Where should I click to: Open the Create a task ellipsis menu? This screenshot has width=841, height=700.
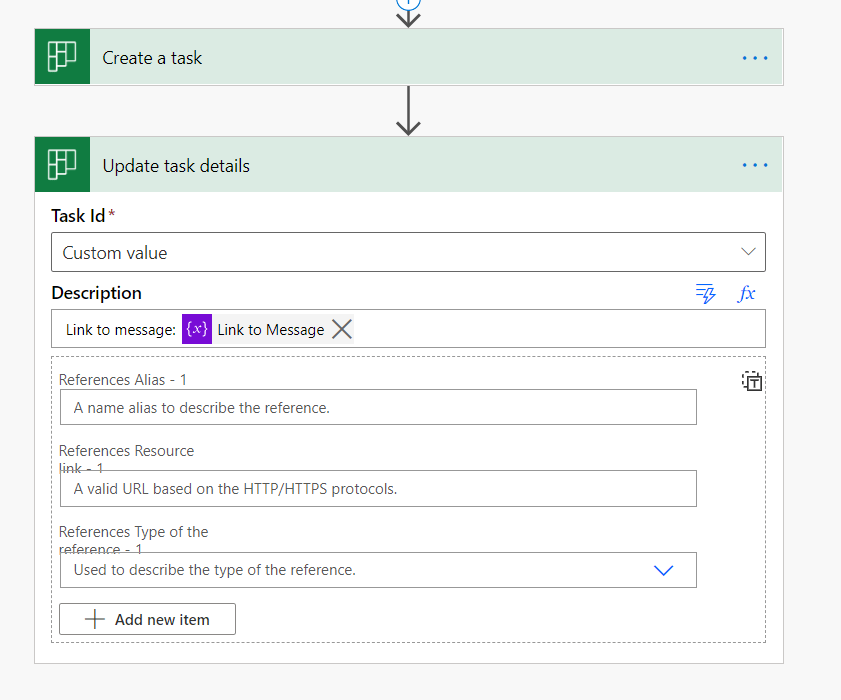[x=755, y=58]
